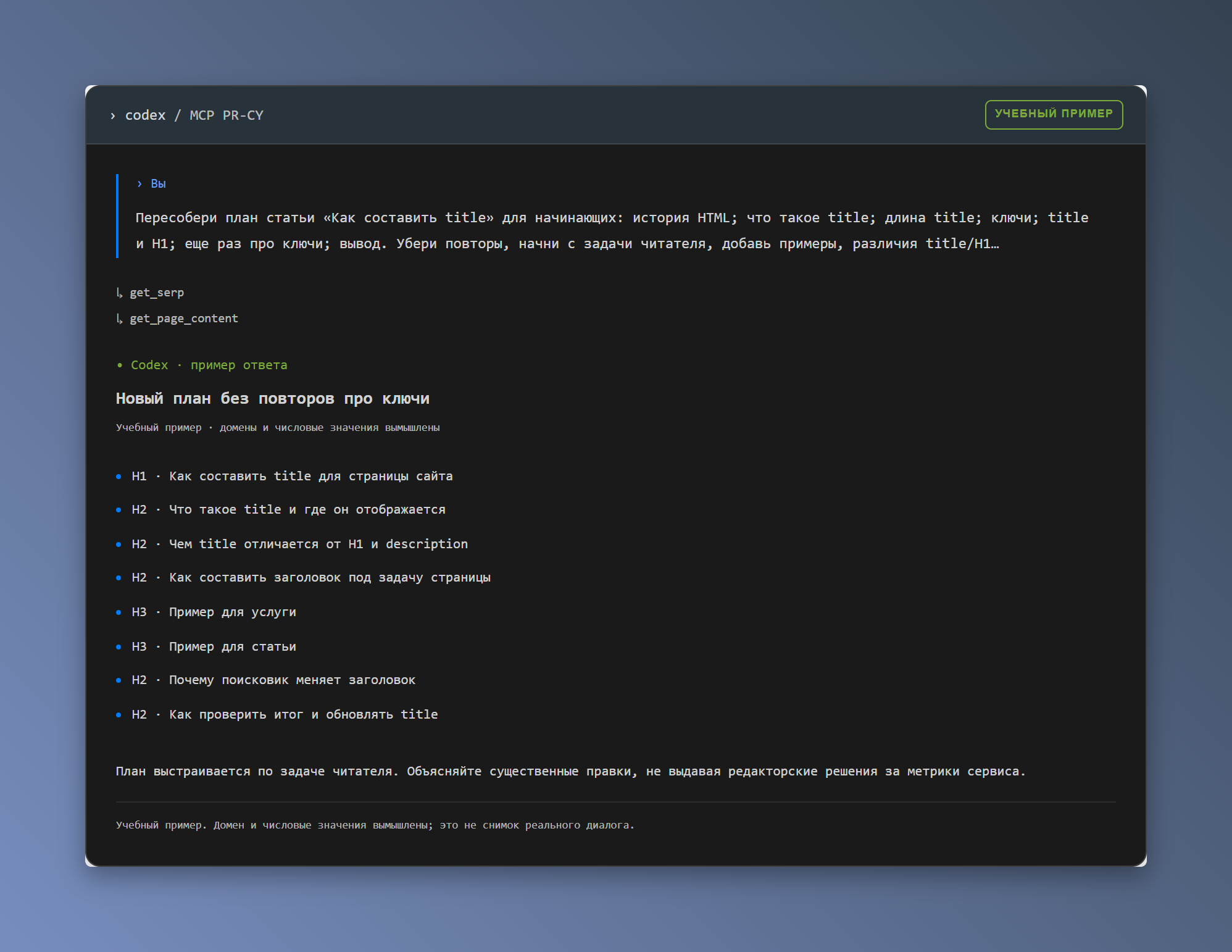Image resolution: width=1232 pixels, height=952 pixels.
Task: Click the user prompt starting with Пересобери план статьи
Action: [x=612, y=230]
